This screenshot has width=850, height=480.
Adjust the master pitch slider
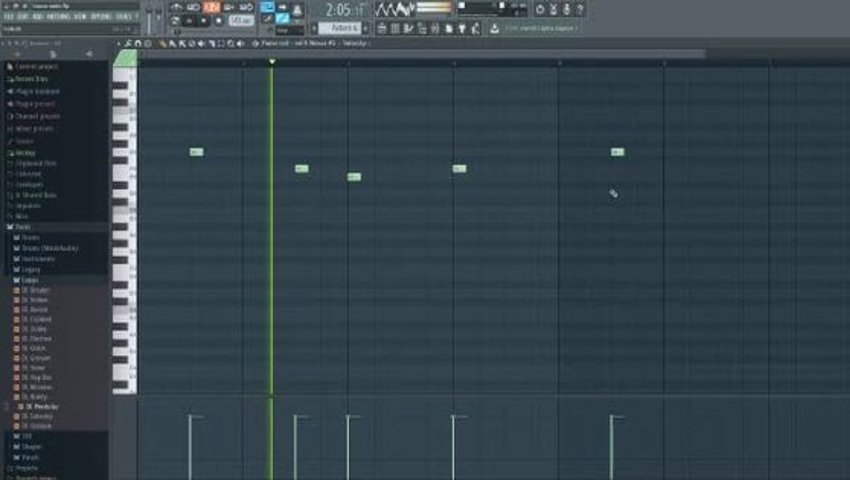[158, 19]
